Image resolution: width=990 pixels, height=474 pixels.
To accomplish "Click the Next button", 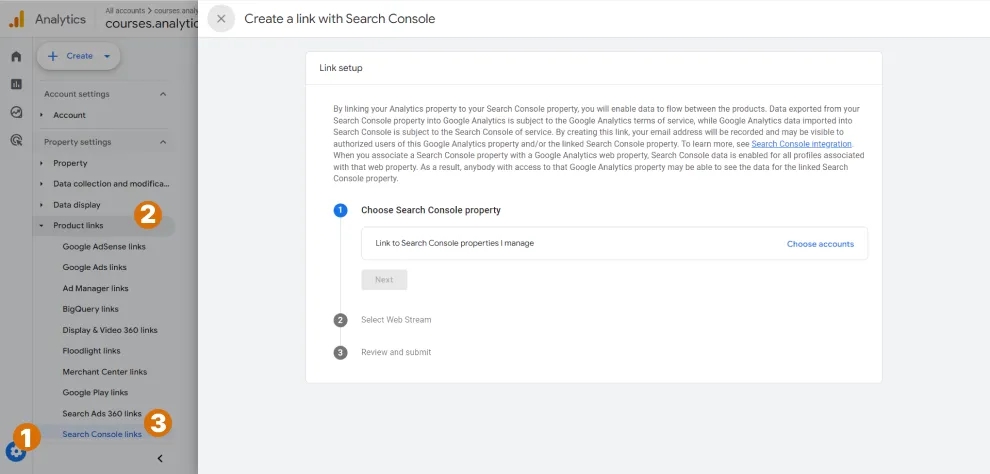I will pos(384,280).
